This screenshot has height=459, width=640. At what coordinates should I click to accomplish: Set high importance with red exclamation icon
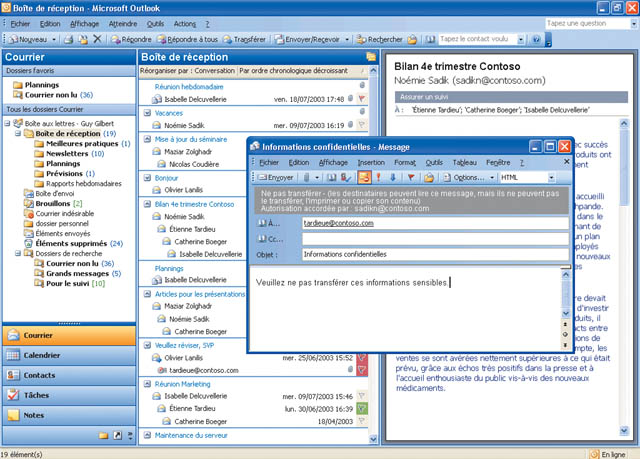point(378,177)
